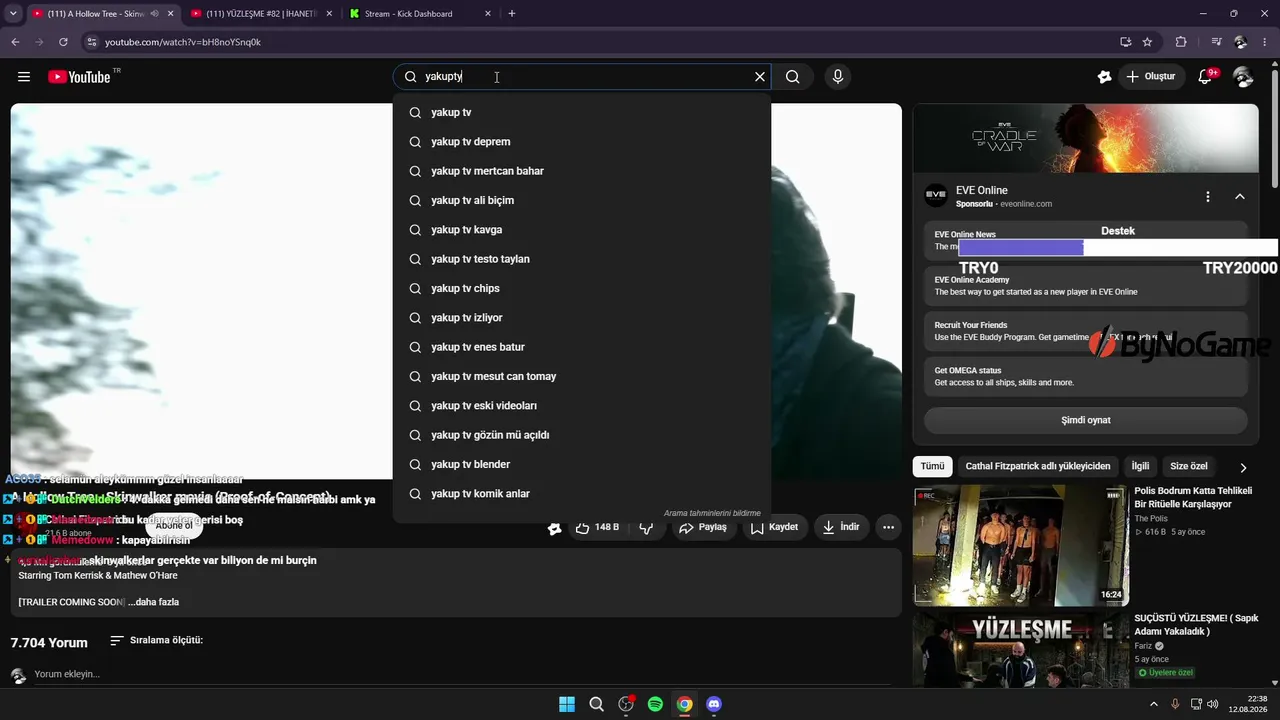The height and width of the screenshot is (720, 1280).
Task: Open "SUÇÜSTÜ YÜZLEŞME!" video title
Action: pyautogui.click(x=1196, y=625)
